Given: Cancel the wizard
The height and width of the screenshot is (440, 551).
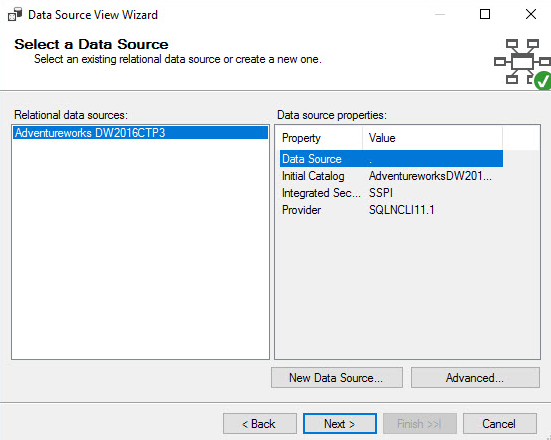Looking at the screenshot, I should pyautogui.click(x=500, y=423).
